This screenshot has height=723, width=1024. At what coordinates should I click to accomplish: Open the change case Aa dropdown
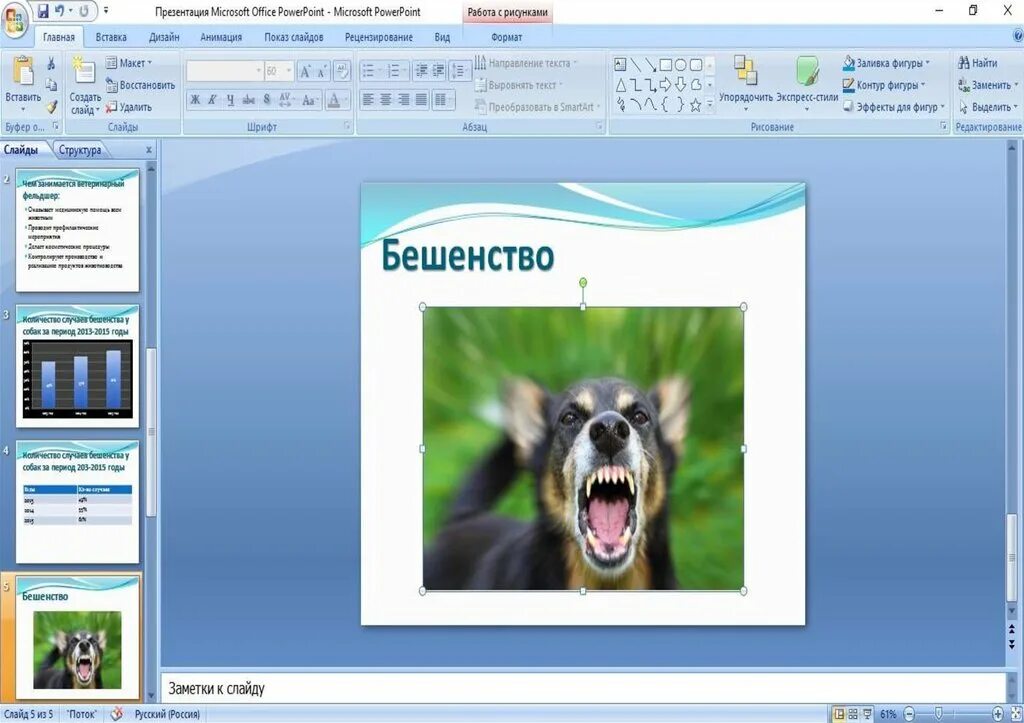(x=310, y=100)
